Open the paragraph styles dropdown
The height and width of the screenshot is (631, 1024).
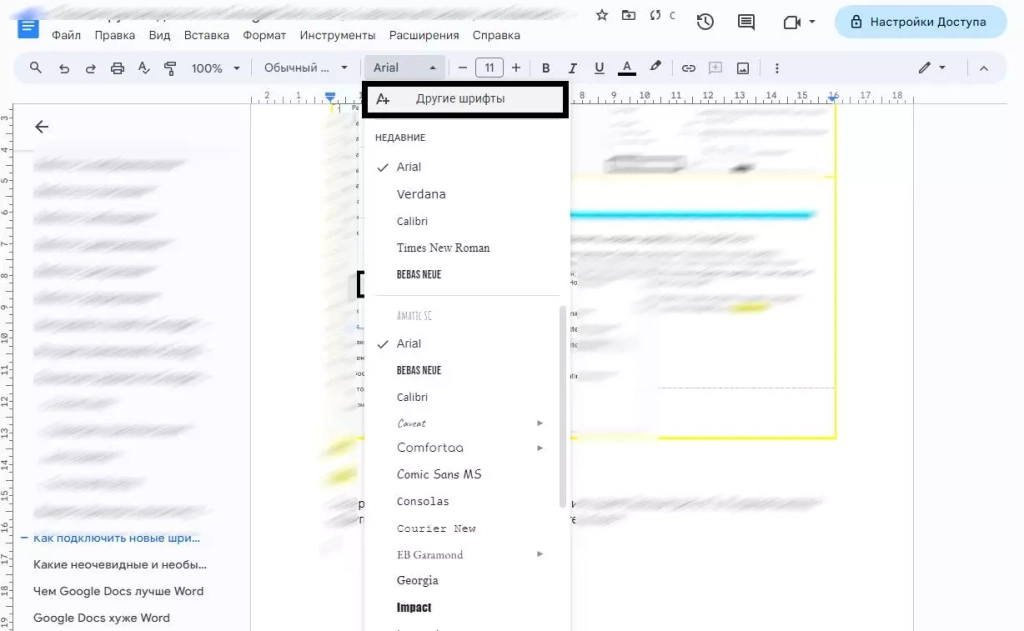[300, 67]
